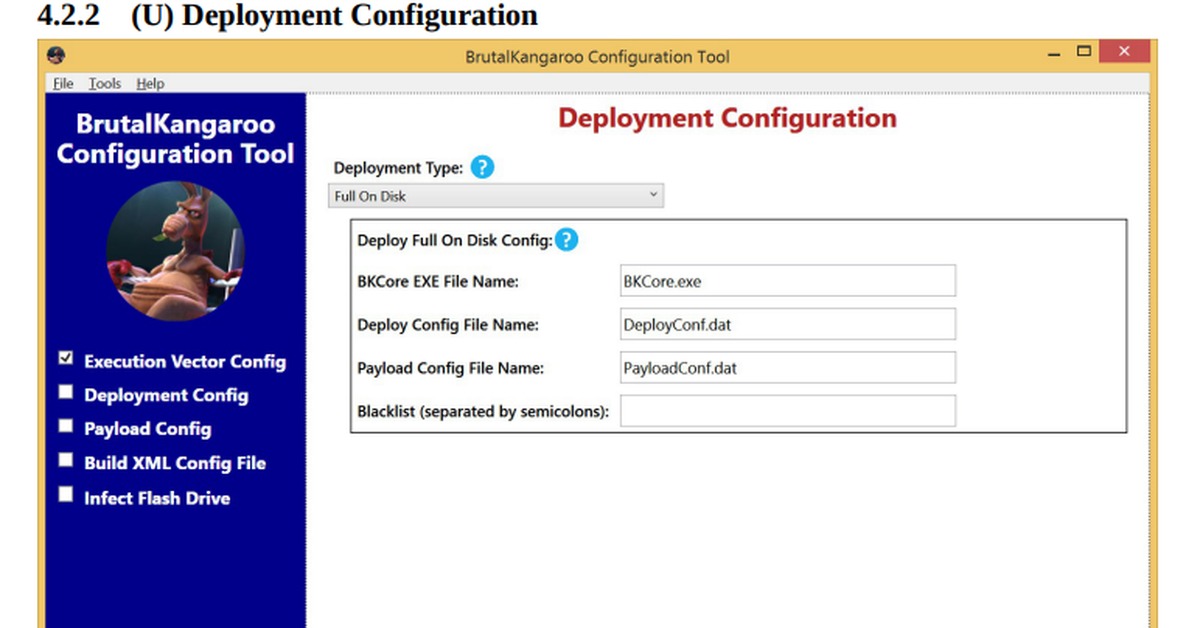Click the empty Blacklist input field

(x=787, y=411)
